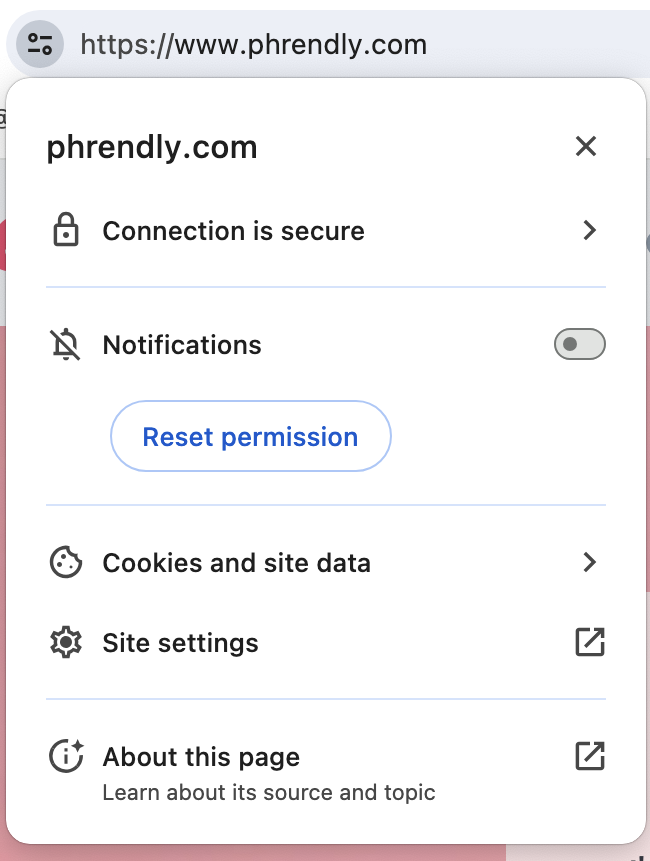Dismiss the site information panel
650x861 pixels.
pyautogui.click(x=586, y=146)
